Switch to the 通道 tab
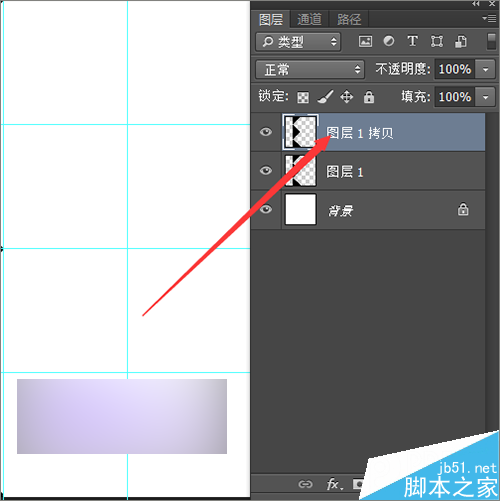The width and height of the screenshot is (500, 501). (309, 19)
